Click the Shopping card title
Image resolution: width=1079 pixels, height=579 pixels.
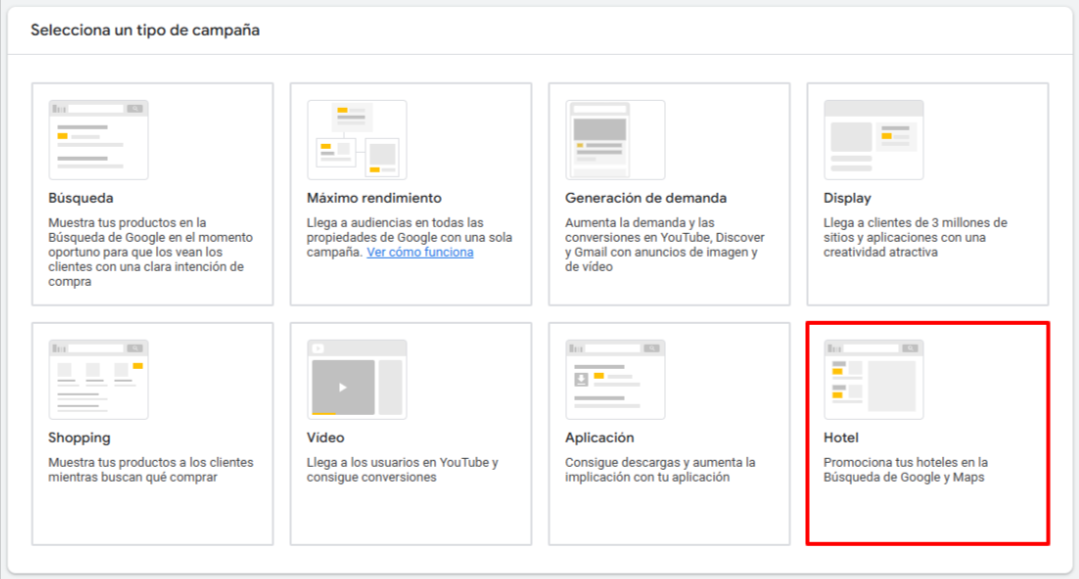tap(79, 438)
